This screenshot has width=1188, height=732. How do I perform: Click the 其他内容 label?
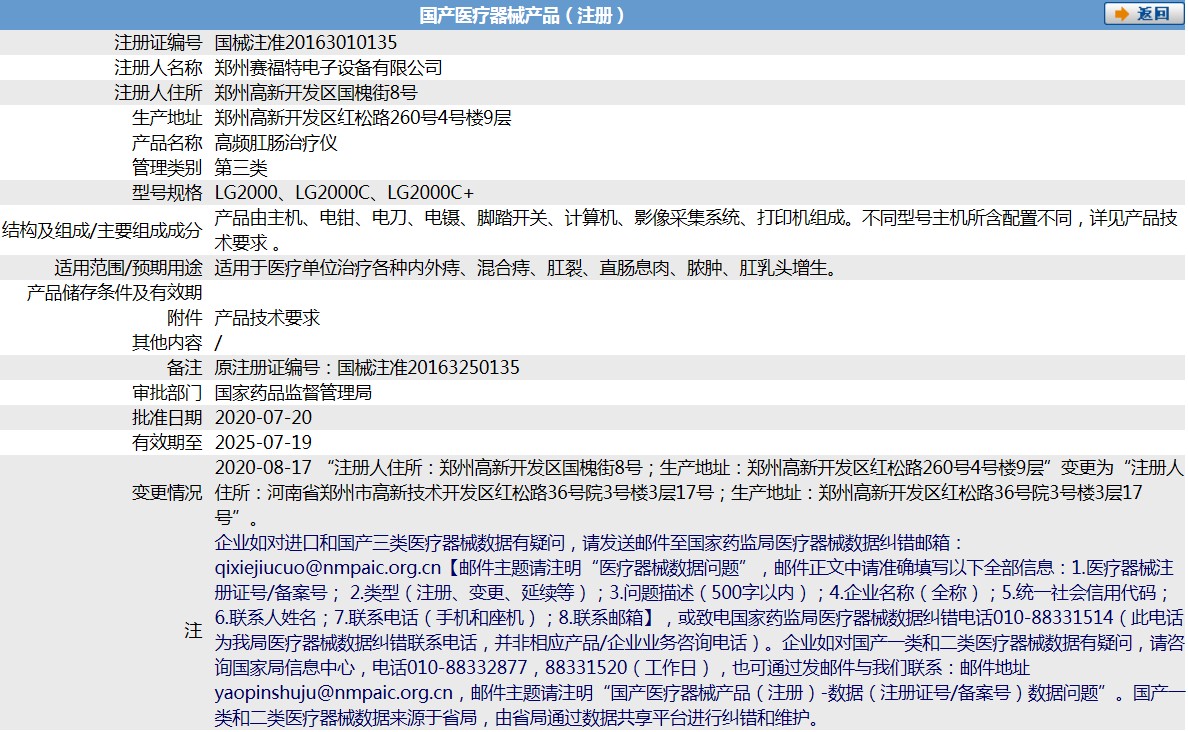pos(167,343)
